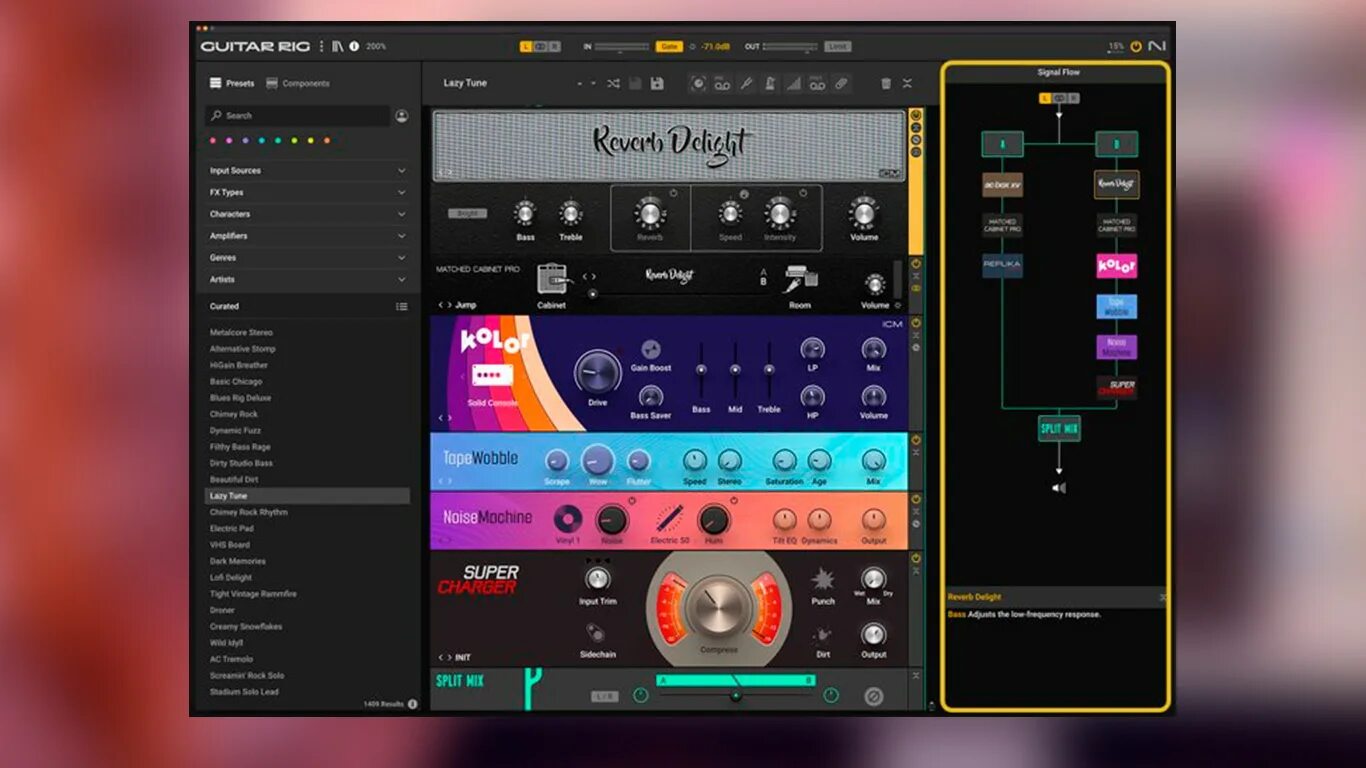Switch to the Presets tab
Screen dimensions: 1366x768
coord(232,84)
